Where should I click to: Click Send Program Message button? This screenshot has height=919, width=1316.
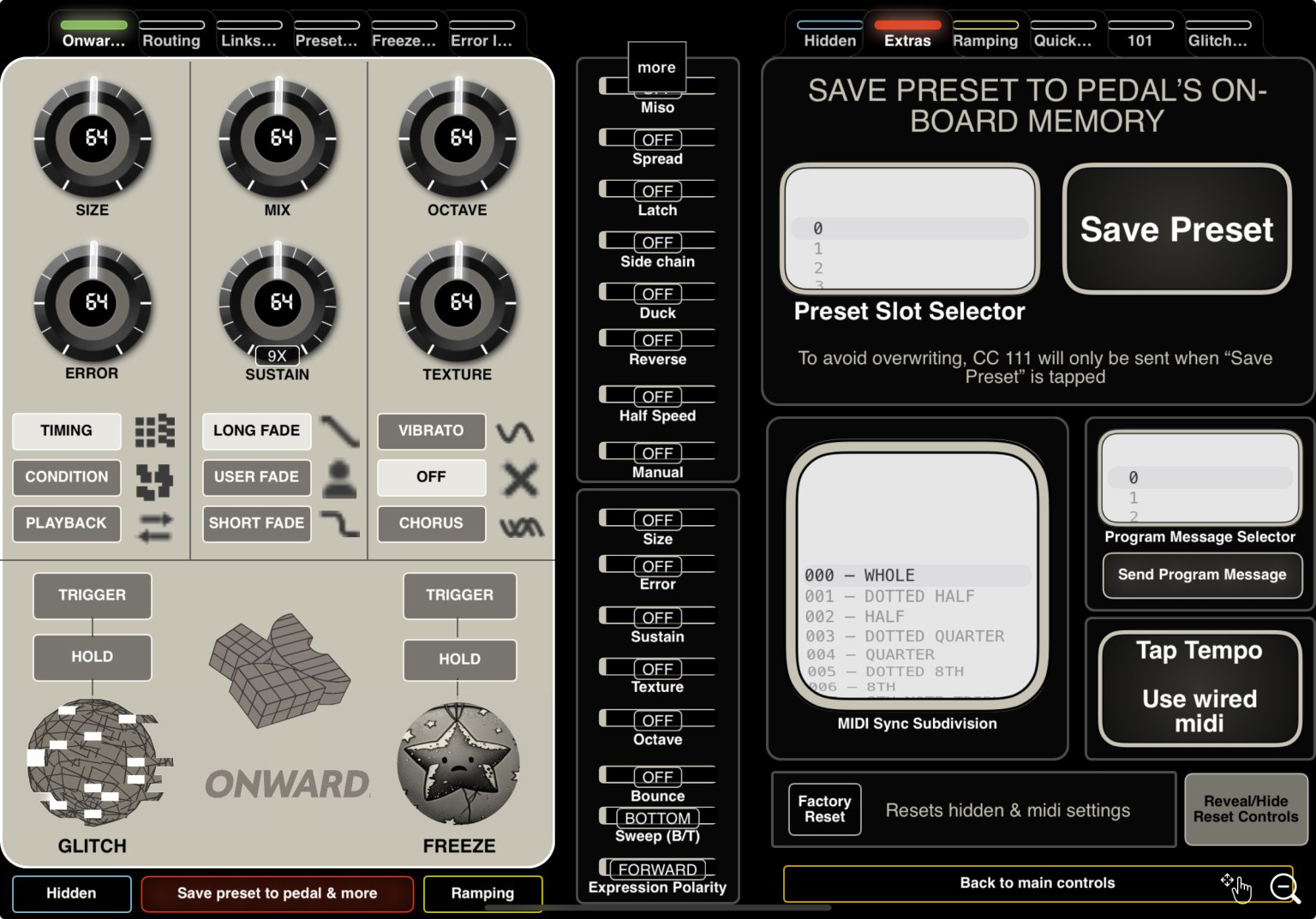(x=1202, y=575)
